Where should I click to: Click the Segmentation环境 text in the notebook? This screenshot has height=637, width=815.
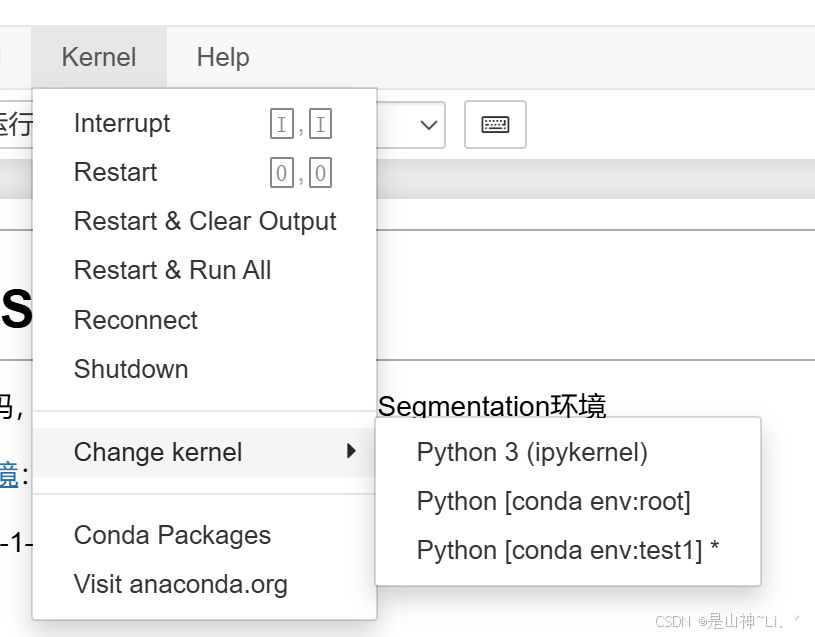[497, 406]
